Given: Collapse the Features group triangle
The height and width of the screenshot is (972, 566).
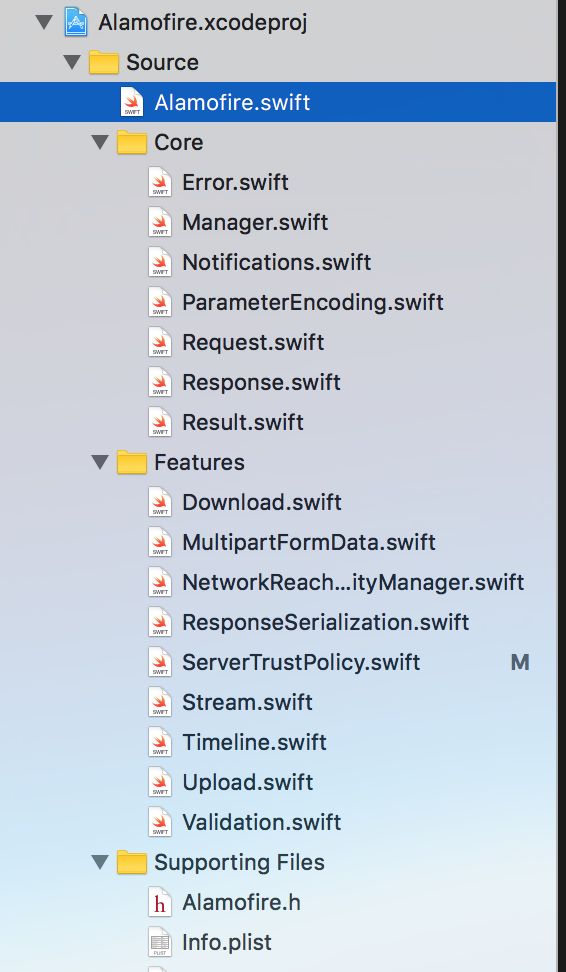Looking at the screenshot, I should tap(100, 462).
